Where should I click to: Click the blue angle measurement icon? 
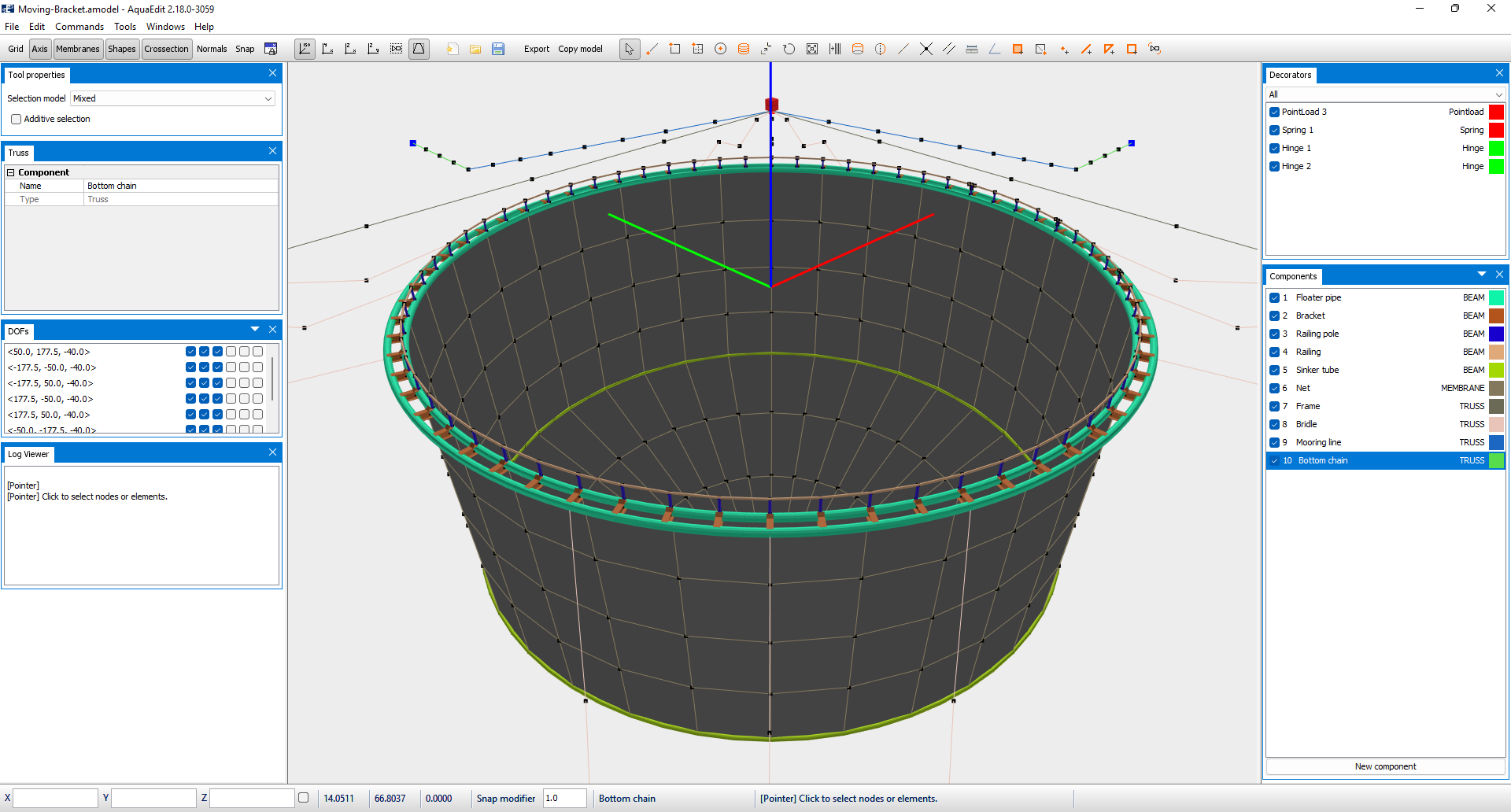[995, 49]
